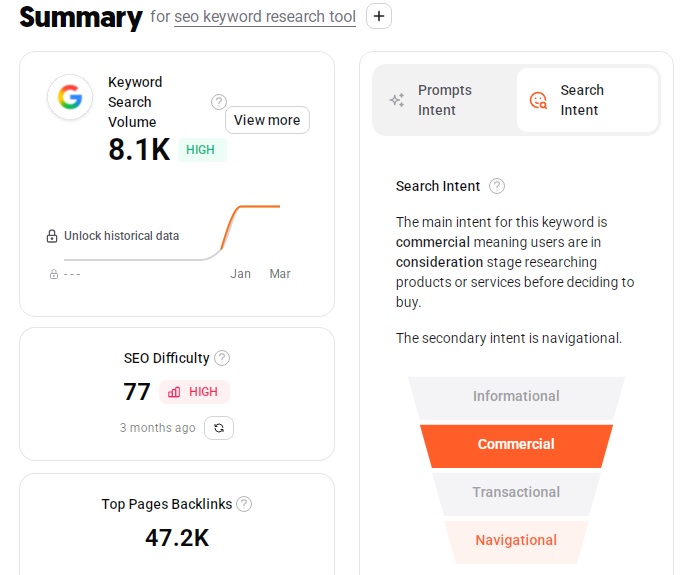
Task: Click the plus icon beside the keyword
Action: click(x=379, y=16)
